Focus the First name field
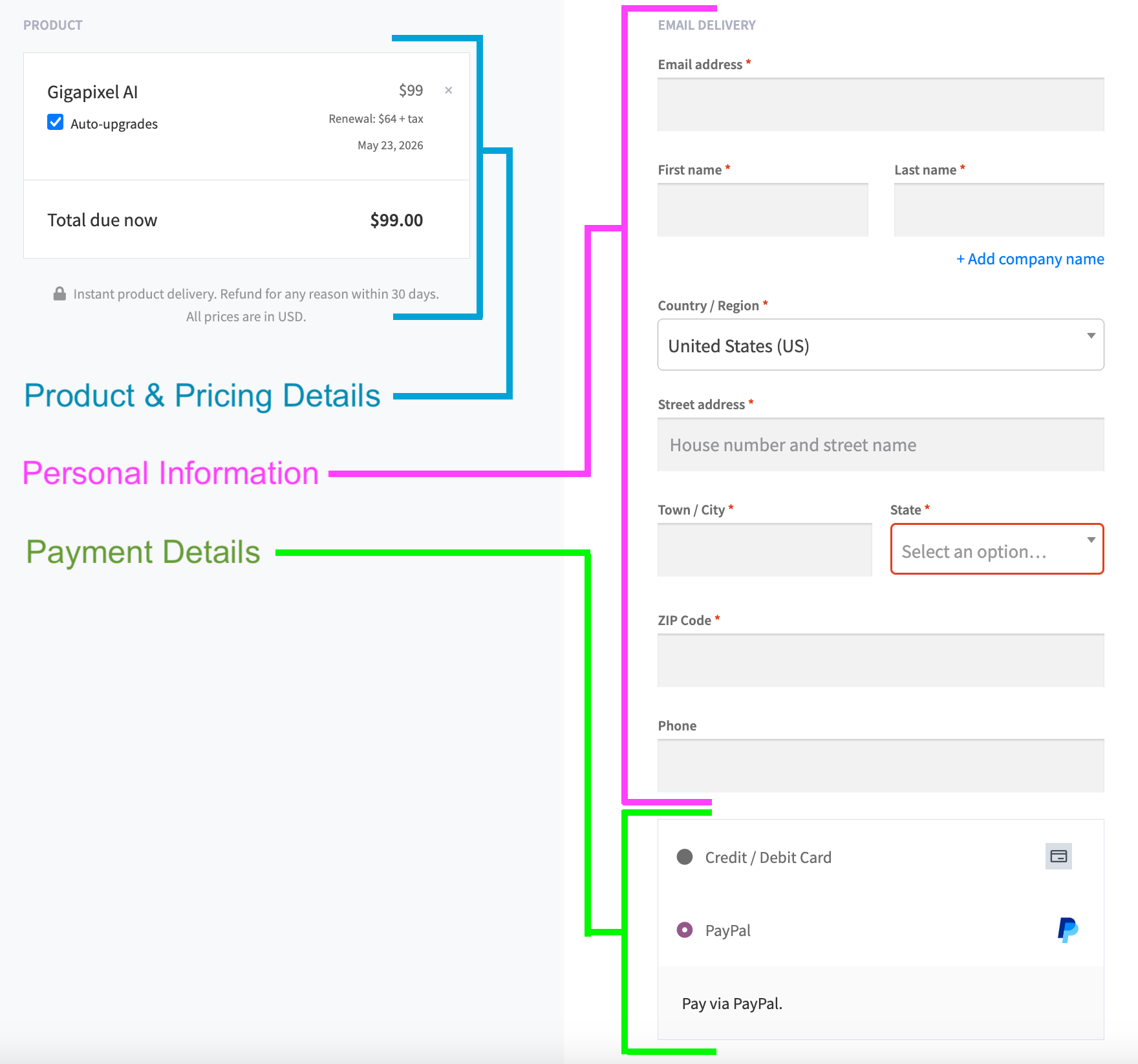This screenshot has height=1064, width=1138. [763, 210]
